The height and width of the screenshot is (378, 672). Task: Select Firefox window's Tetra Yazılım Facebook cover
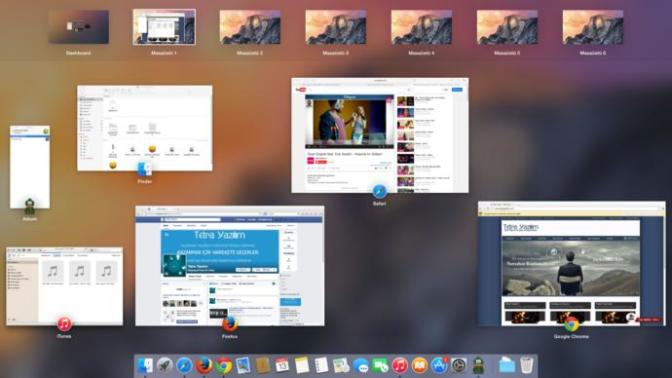click(220, 252)
